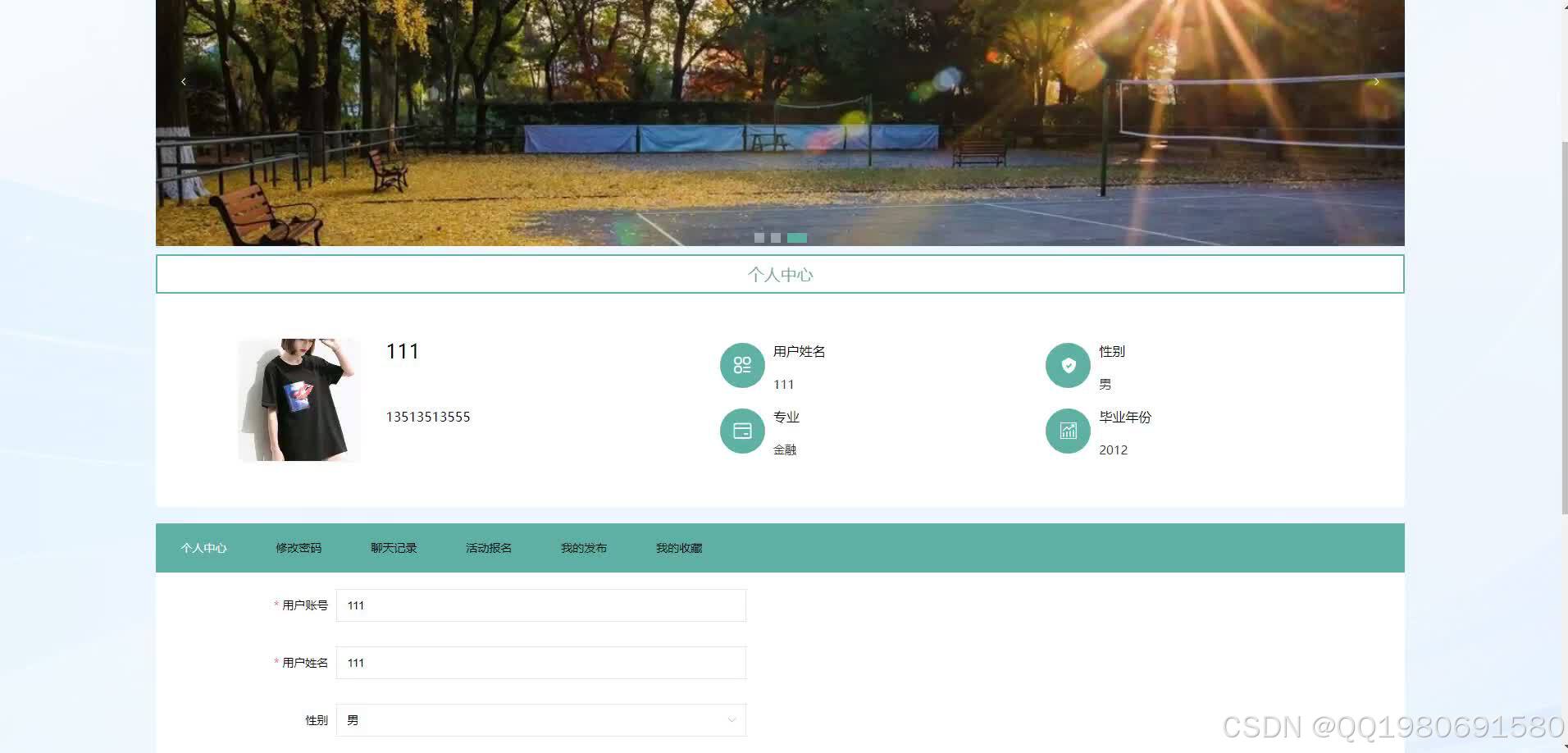Click the chart icon beside 毕业年份
Viewport: 1568px width, 753px height.
click(x=1067, y=431)
